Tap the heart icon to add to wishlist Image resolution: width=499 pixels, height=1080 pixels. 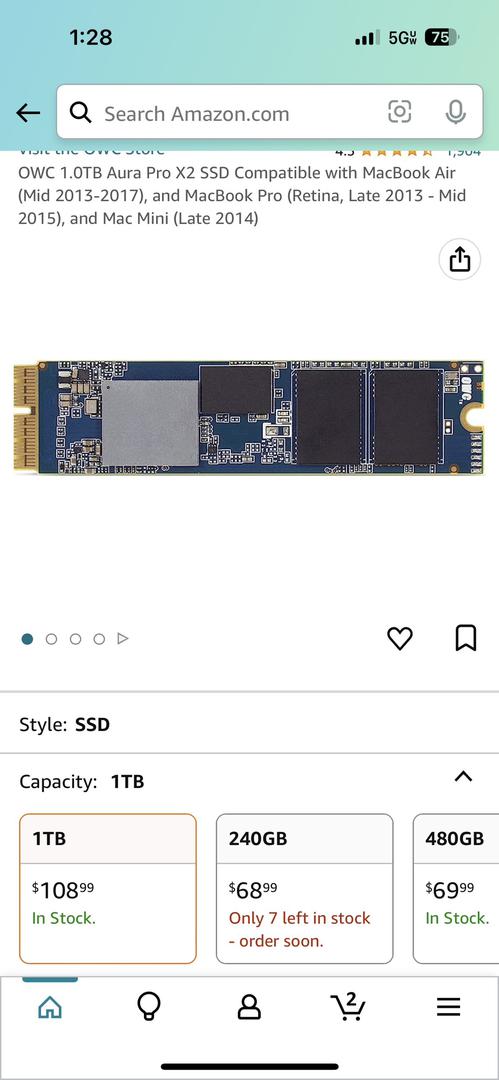point(400,638)
